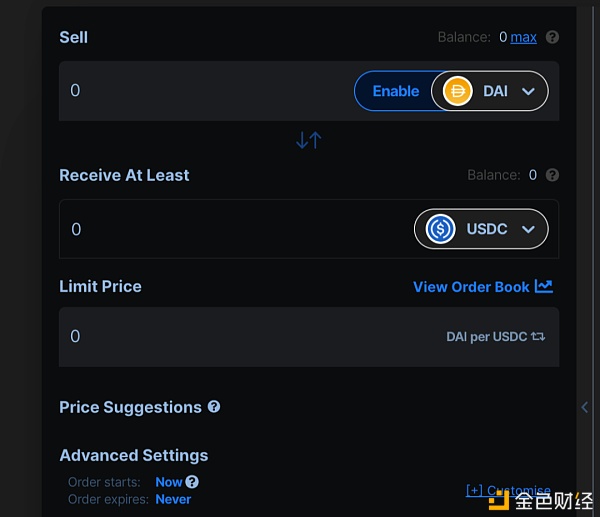Click the Sell amount input field

coord(200,91)
